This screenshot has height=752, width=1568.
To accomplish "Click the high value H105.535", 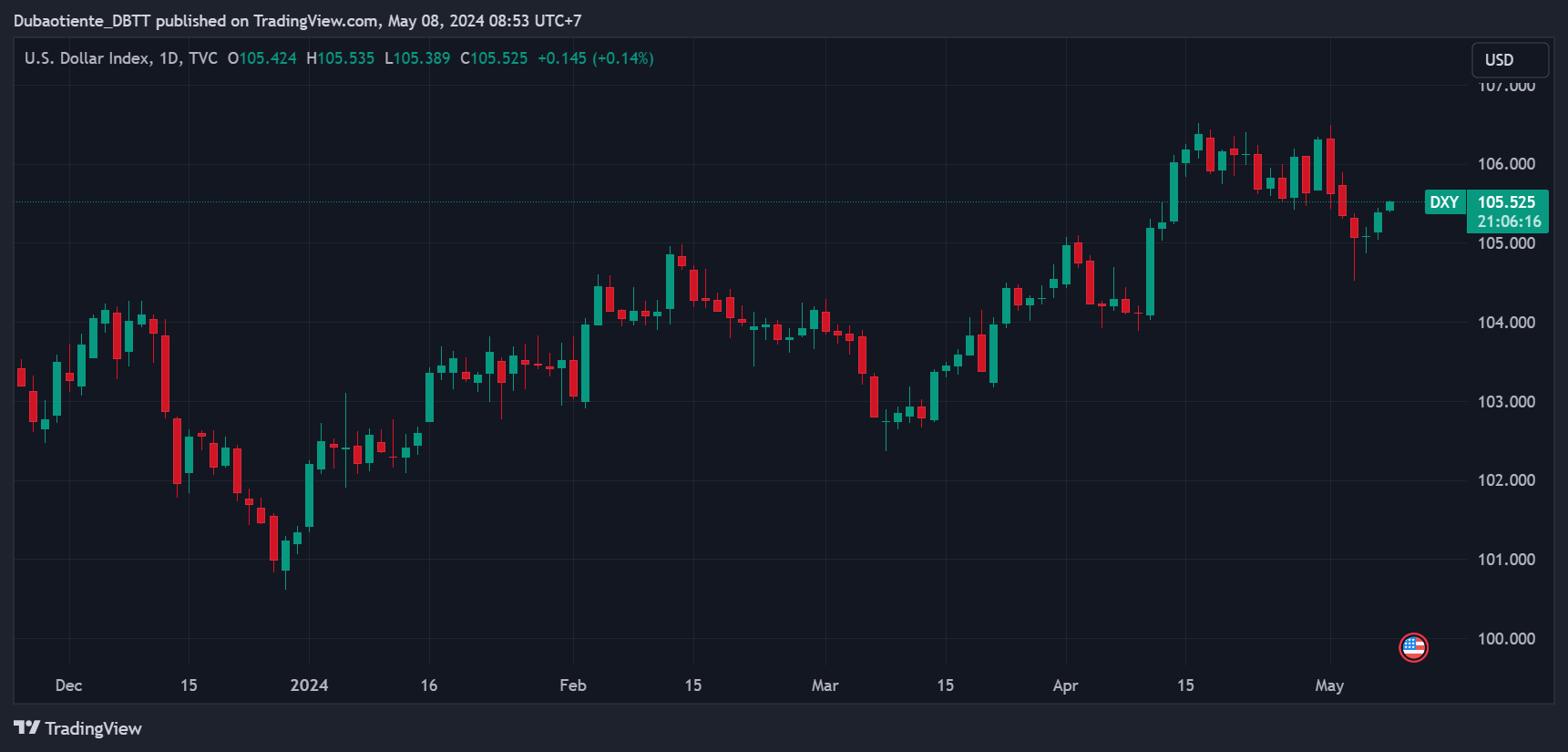I will (x=341, y=58).
